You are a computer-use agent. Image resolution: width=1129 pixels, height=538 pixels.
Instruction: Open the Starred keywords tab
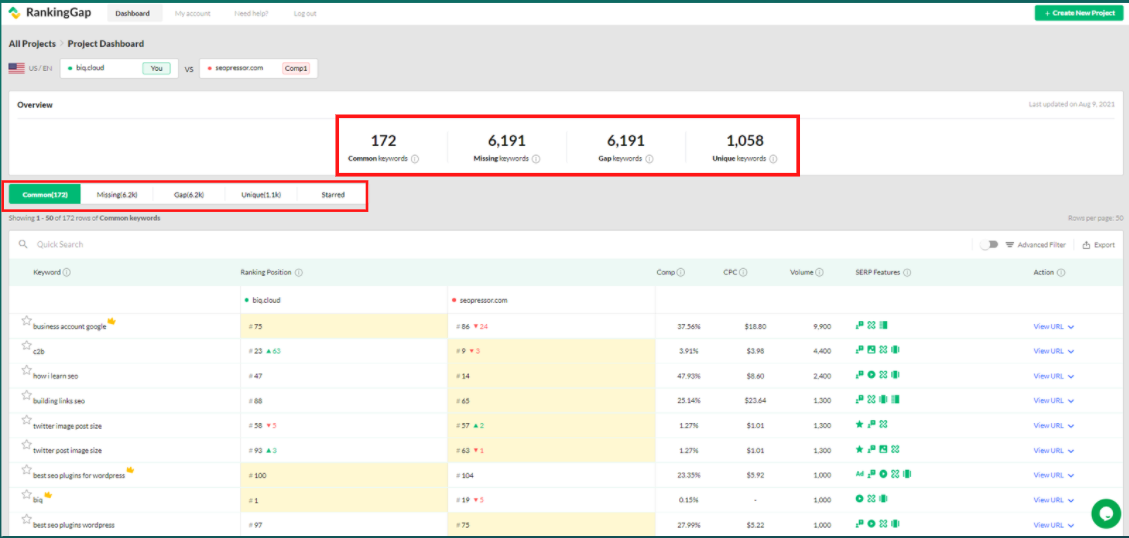333,194
